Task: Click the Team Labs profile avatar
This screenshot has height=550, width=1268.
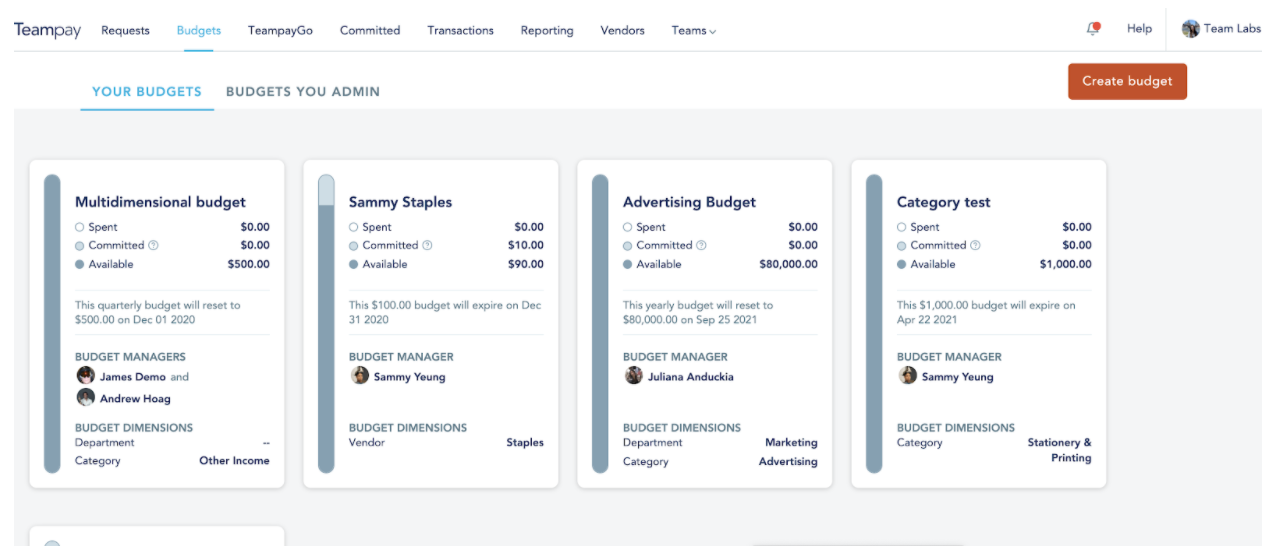Action: 1190,29
